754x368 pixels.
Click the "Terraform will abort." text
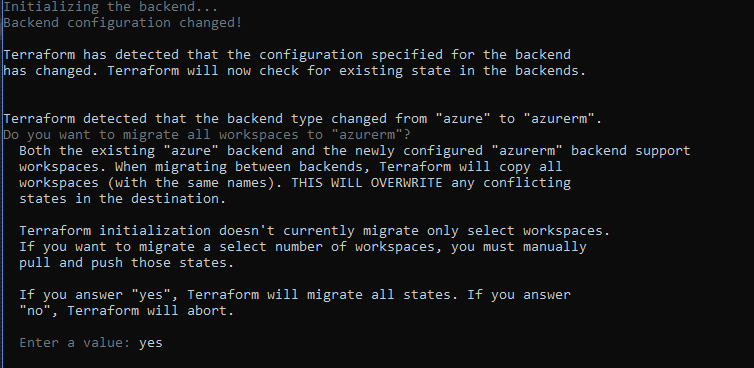tap(151, 311)
